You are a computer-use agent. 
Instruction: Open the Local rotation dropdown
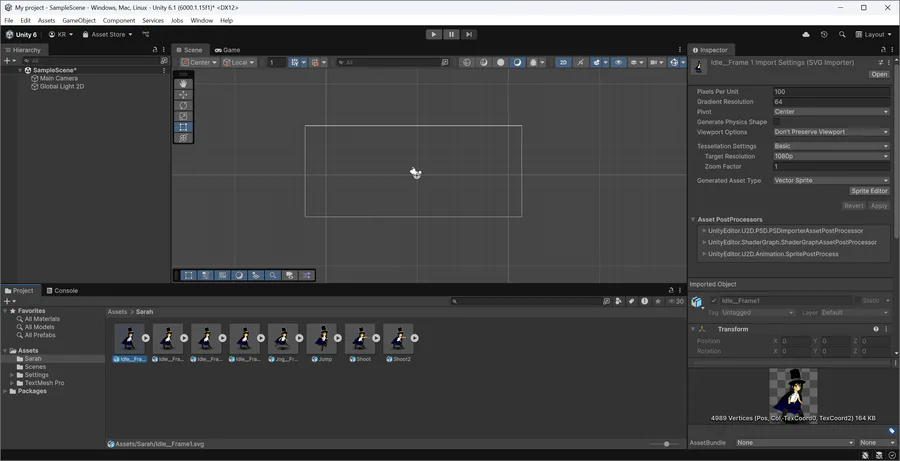pyautogui.click(x=239, y=63)
